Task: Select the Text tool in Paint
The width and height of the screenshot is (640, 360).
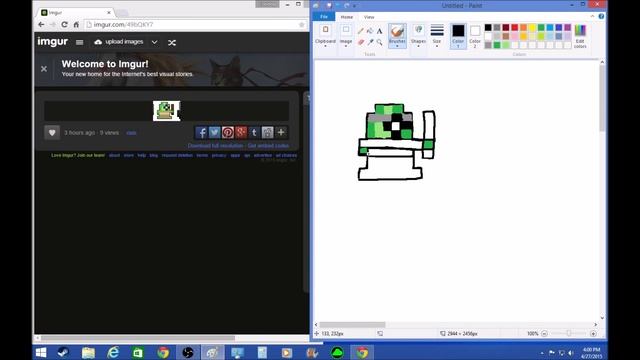Action: pyautogui.click(x=379, y=31)
